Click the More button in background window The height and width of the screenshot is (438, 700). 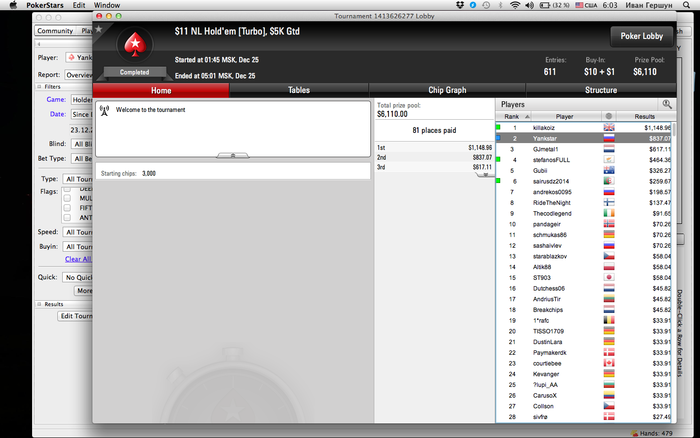click(x=83, y=291)
